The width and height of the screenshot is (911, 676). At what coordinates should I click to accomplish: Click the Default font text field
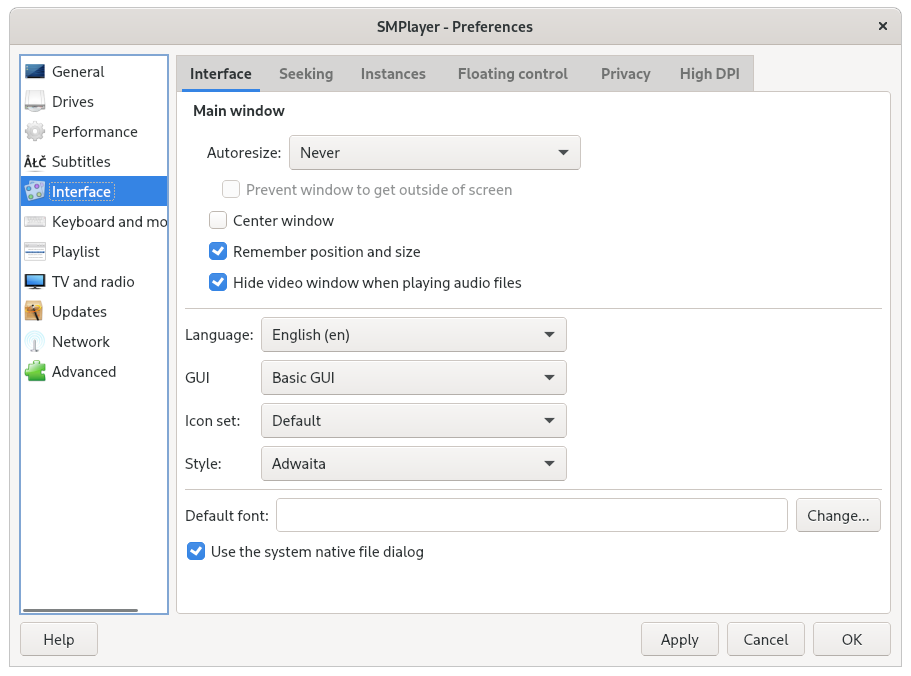coord(531,516)
